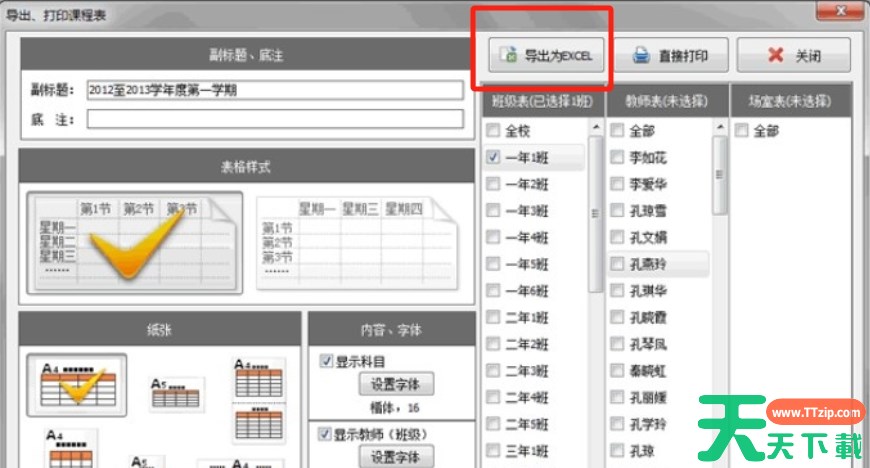The height and width of the screenshot is (468, 870).
Task: Select teacher 孔丽媛 checkbox
Action: click(x=617, y=397)
